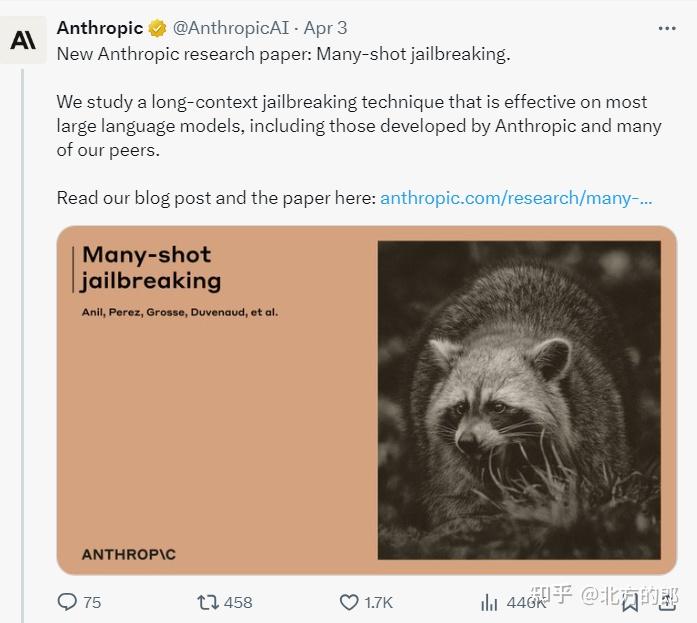Like the tweet with the heart icon
The image size is (697, 623).
pyautogui.click(x=349, y=602)
